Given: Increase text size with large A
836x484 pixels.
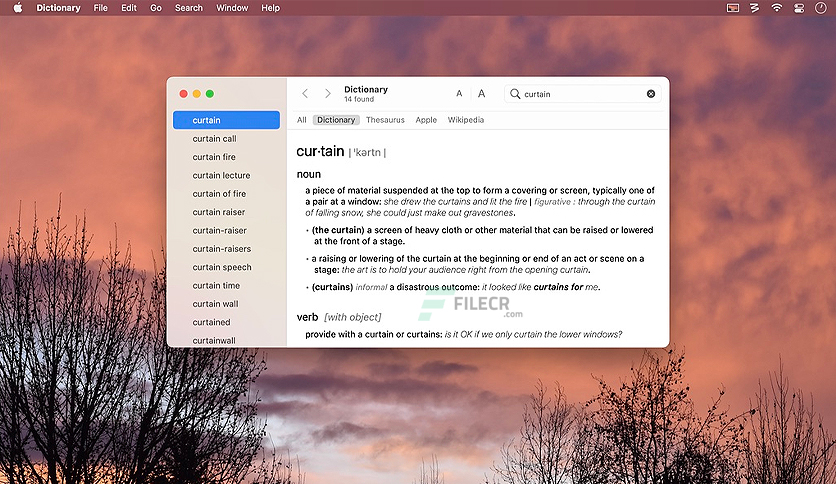Looking at the screenshot, I should [x=481, y=94].
